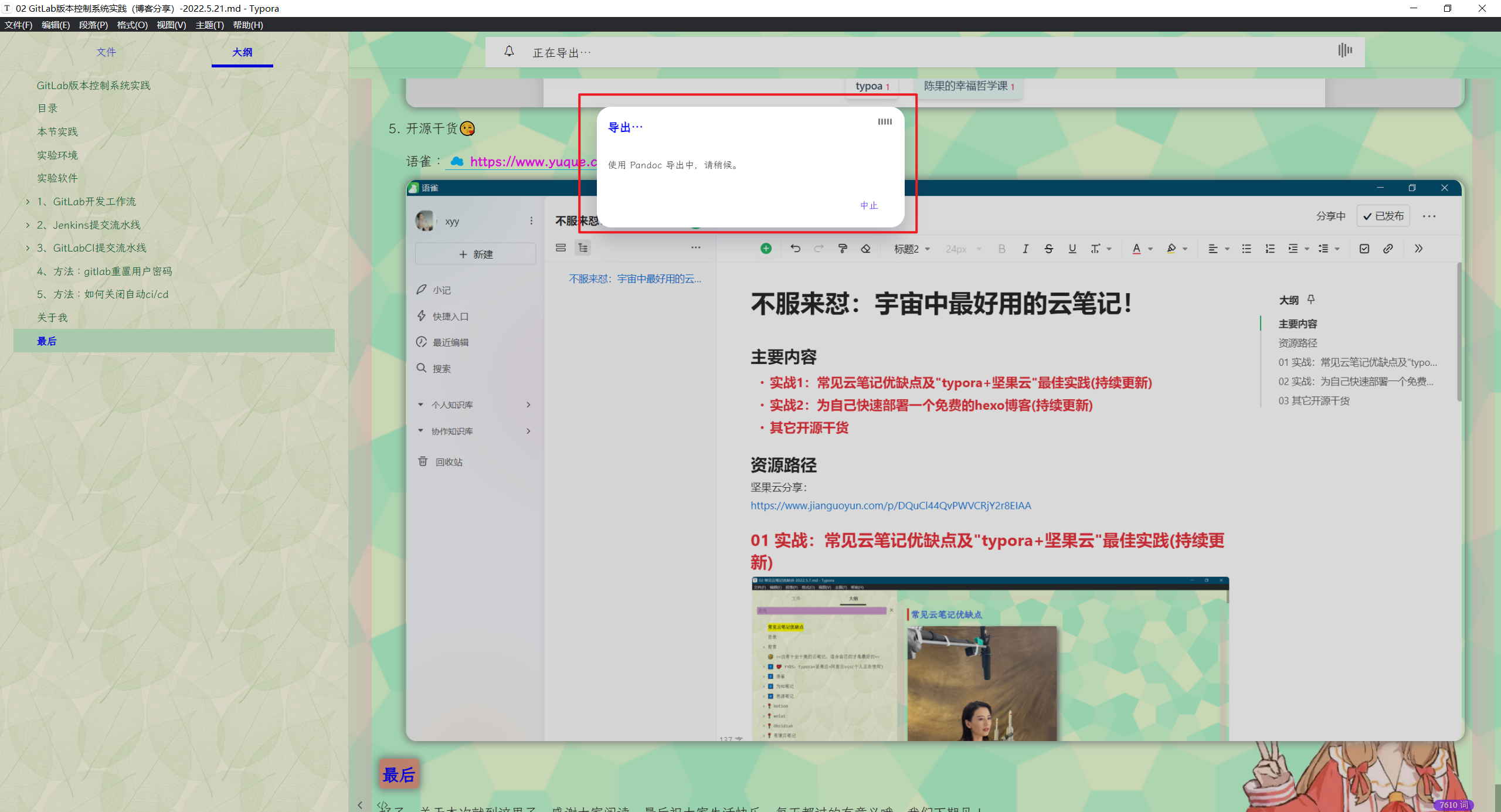
Task: Click the 搜索 magnifier in 语雀 sidebar
Action: pos(422,368)
